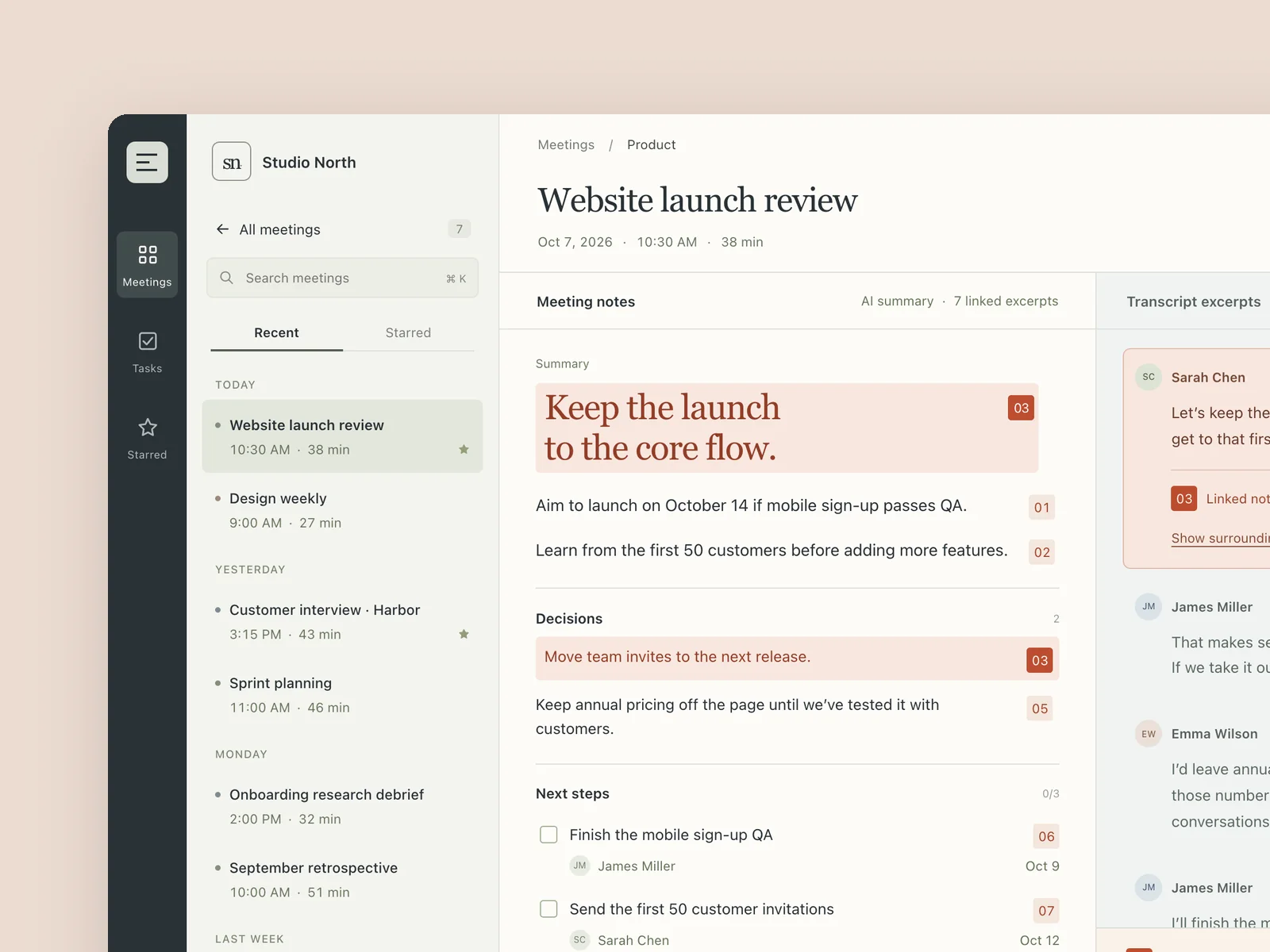Open the Starred section in the dark sidebar
This screenshot has height=952, width=1270.
click(147, 439)
